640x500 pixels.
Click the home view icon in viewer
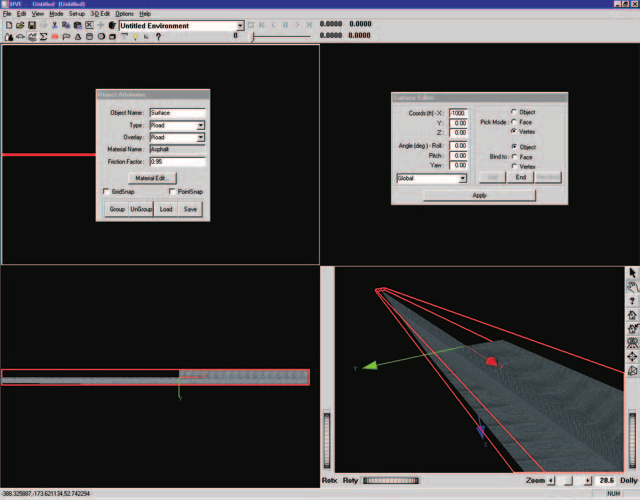(x=632, y=315)
